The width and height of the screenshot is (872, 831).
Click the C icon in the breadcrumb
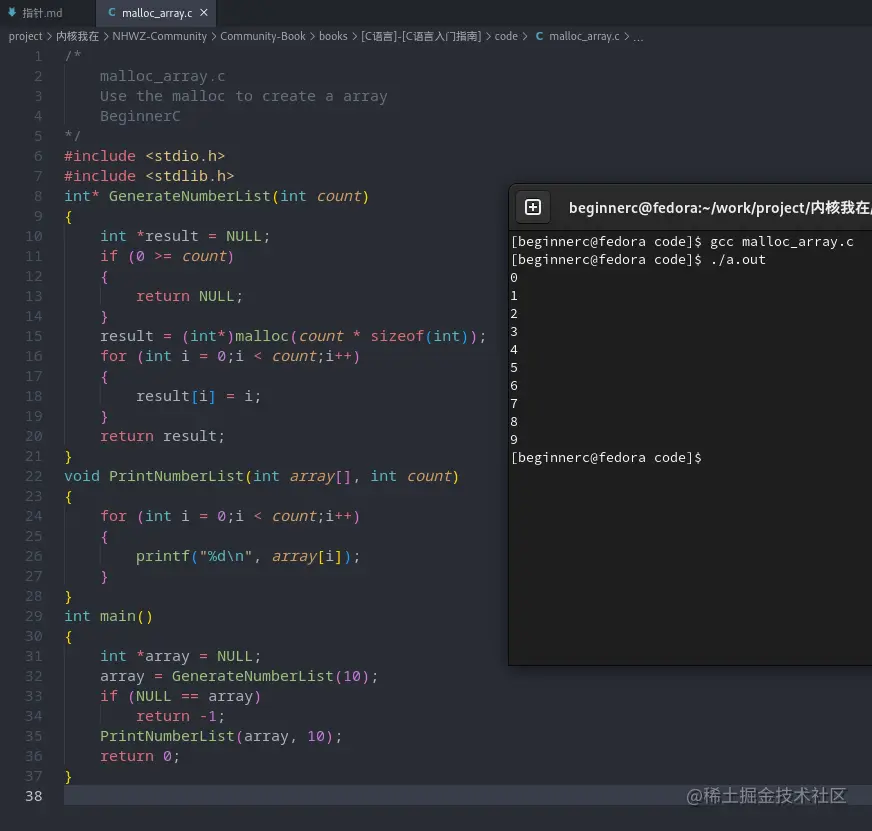click(x=539, y=36)
